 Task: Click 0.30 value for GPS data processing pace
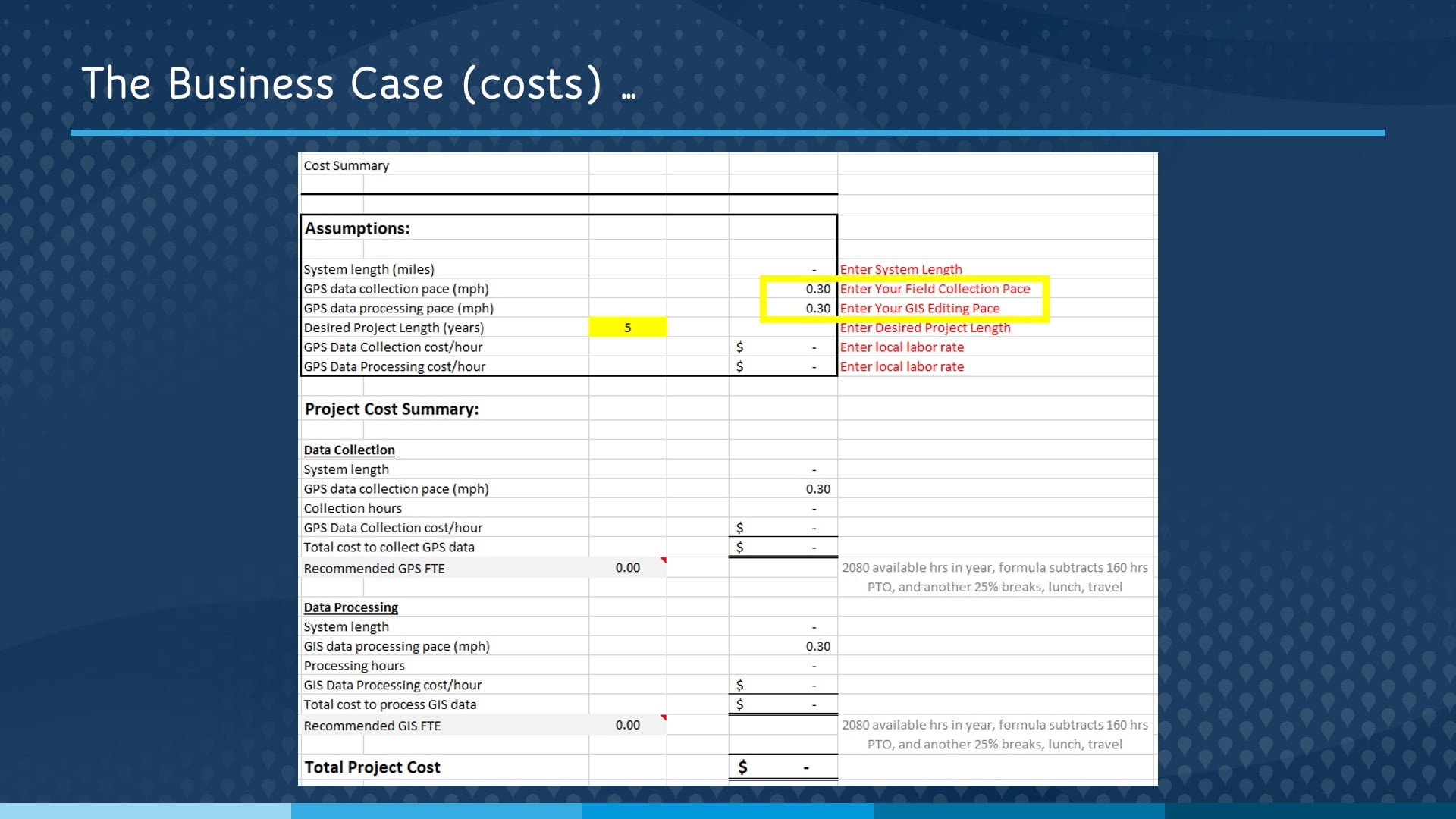pos(818,309)
